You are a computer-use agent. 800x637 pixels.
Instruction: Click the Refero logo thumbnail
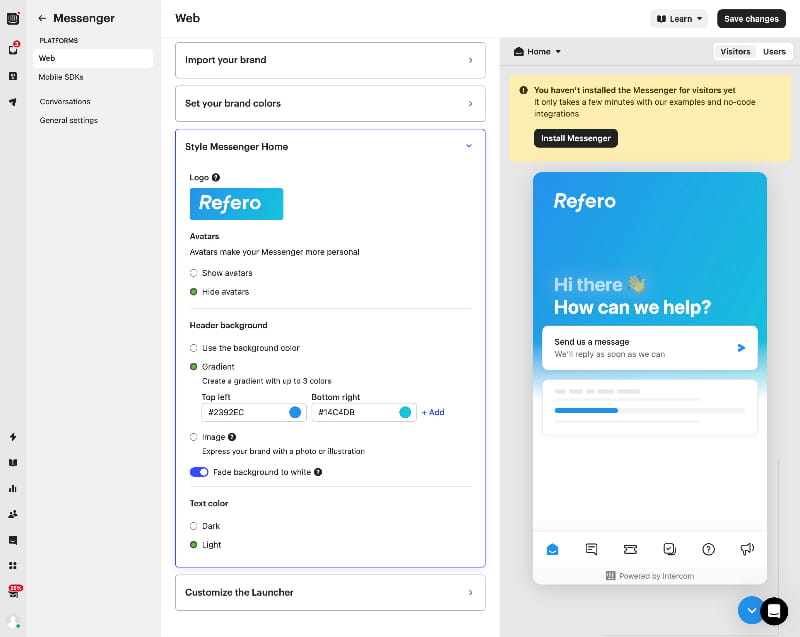click(x=236, y=204)
